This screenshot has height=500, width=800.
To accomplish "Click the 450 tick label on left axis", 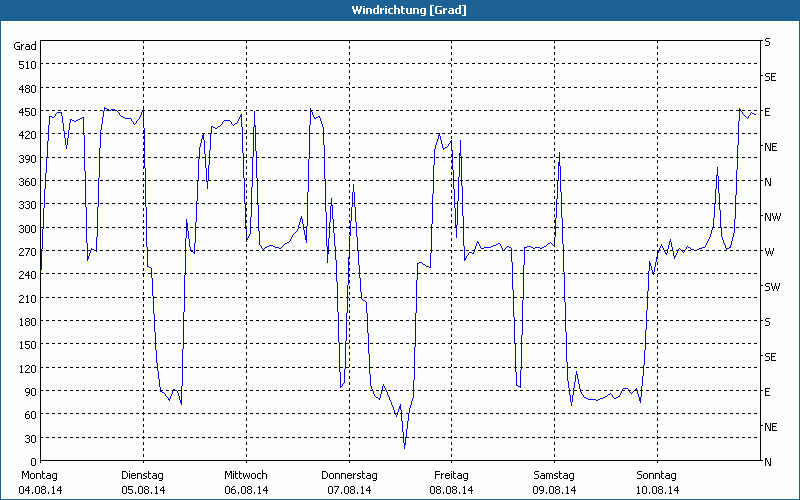I will tap(27, 112).
